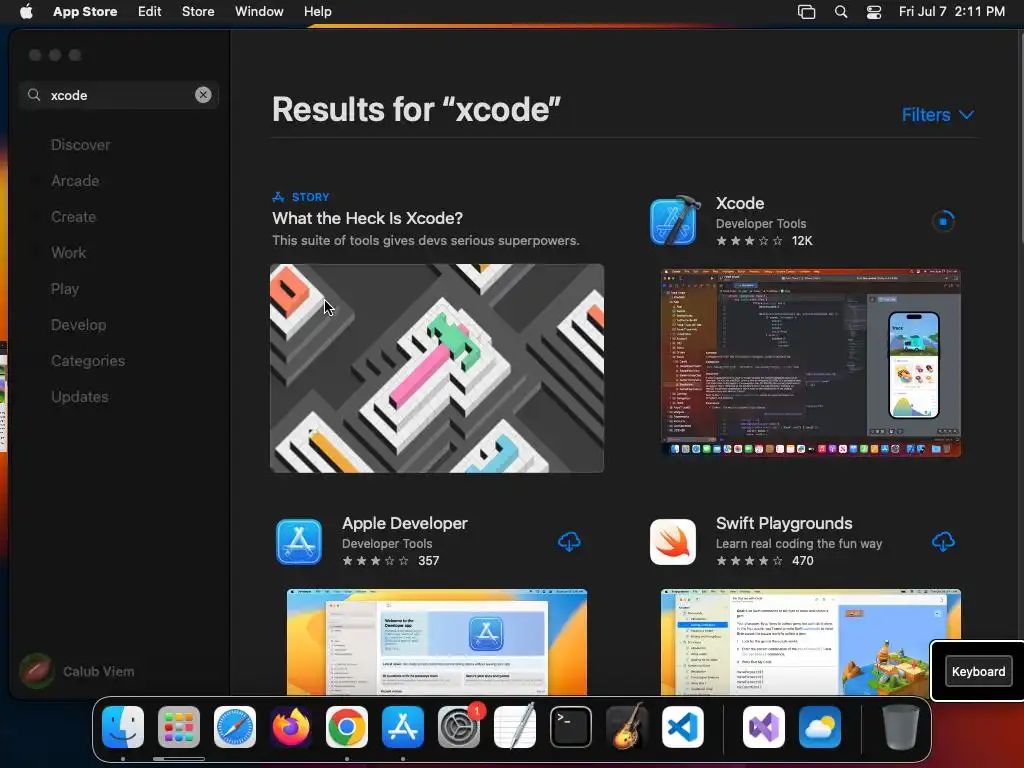Viewport: 1024px width, 768px height.
Task: Open the App Store menu in menu bar
Action: click(x=85, y=12)
